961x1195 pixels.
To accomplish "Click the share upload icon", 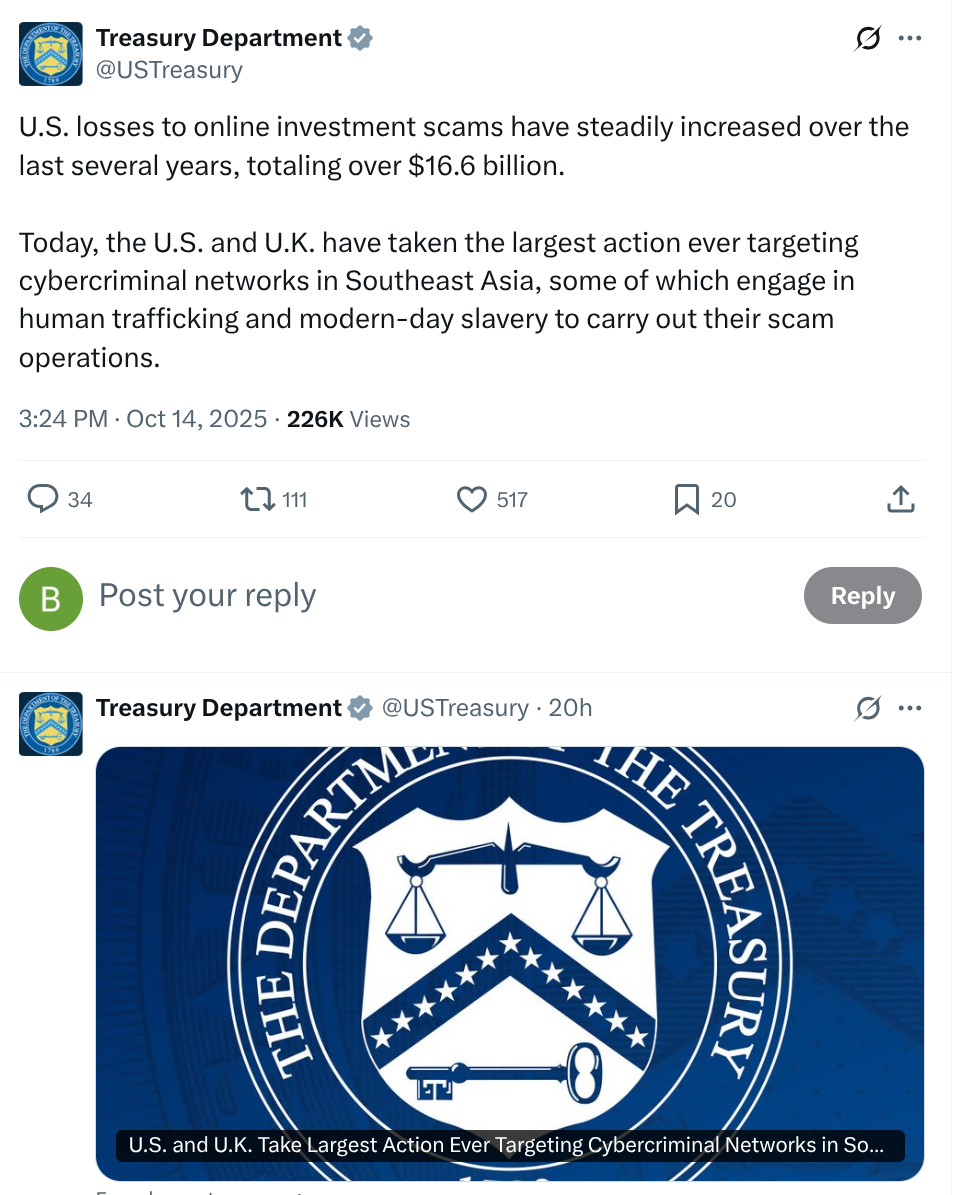I will 899,499.
